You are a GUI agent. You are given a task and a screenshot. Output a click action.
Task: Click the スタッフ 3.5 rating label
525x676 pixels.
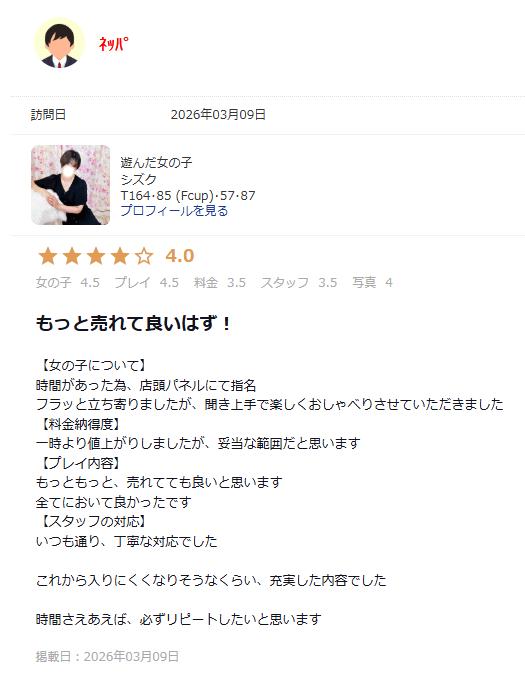(x=299, y=282)
